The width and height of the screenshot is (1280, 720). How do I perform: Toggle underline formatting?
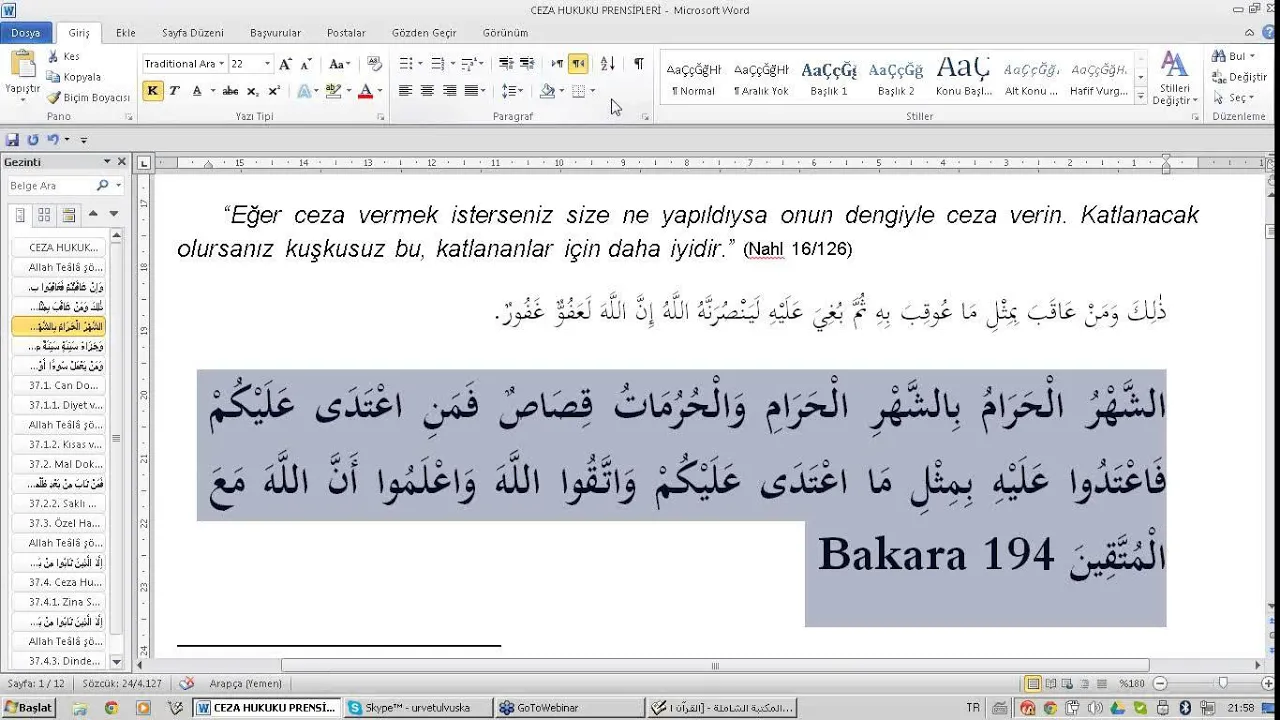[197, 91]
